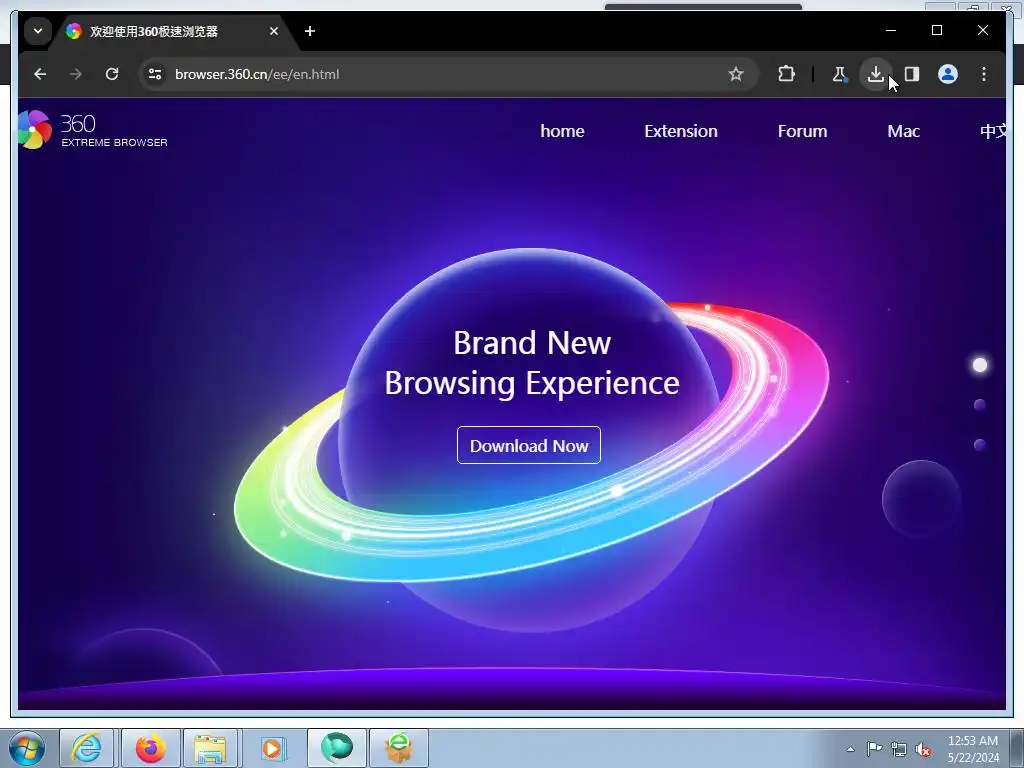Minimize the browser window

click(891, 30)
